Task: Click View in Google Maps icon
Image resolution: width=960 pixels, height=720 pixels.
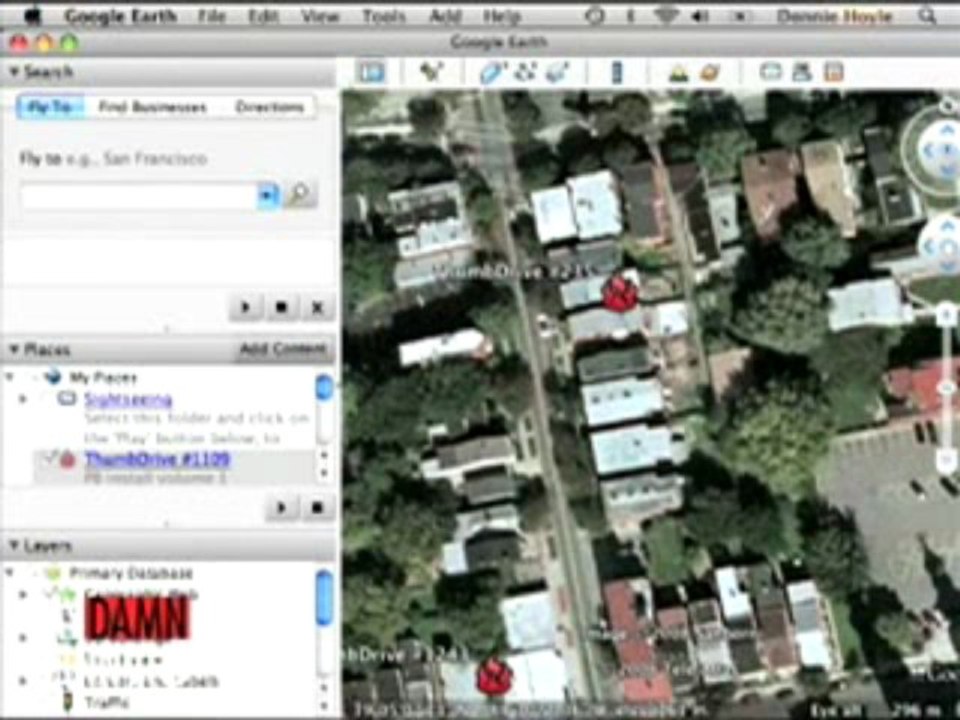Action: coord(833,72)
